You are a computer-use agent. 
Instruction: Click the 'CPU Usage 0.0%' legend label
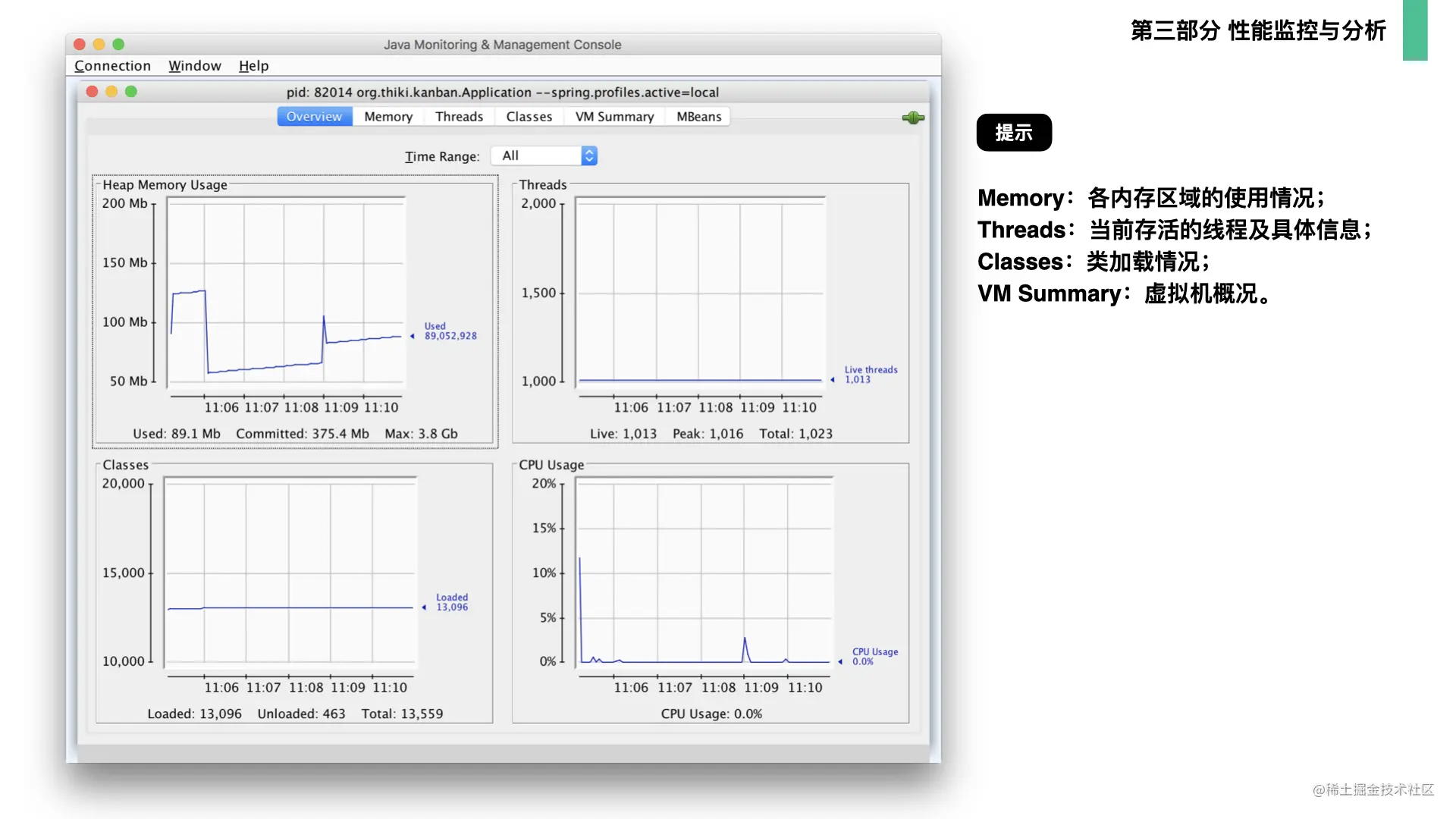click(x=874, y=657)
